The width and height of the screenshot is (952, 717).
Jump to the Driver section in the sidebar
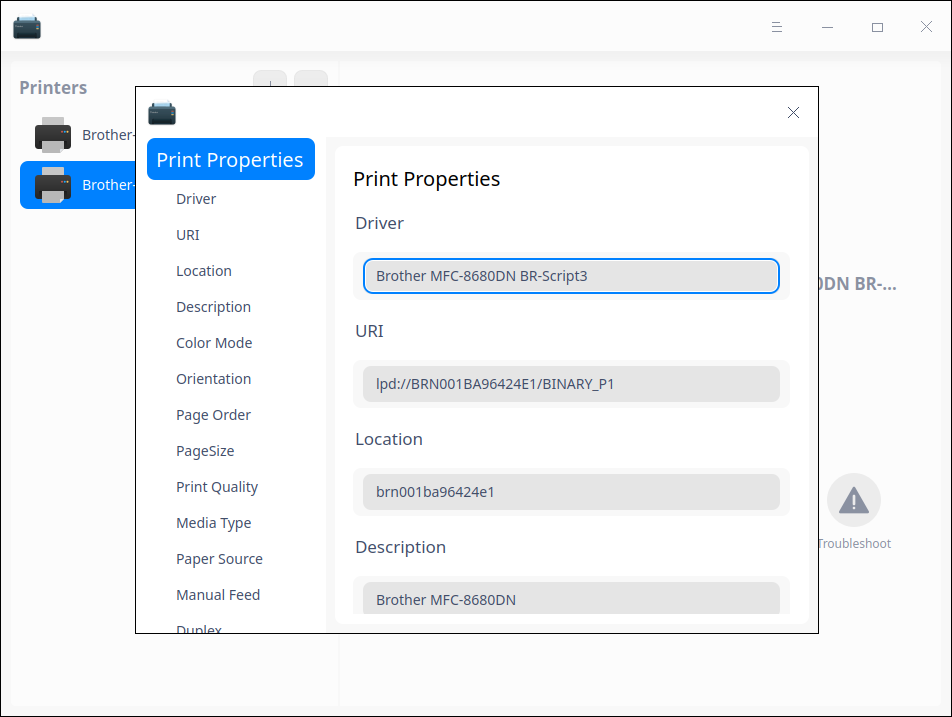pos(196,199)
